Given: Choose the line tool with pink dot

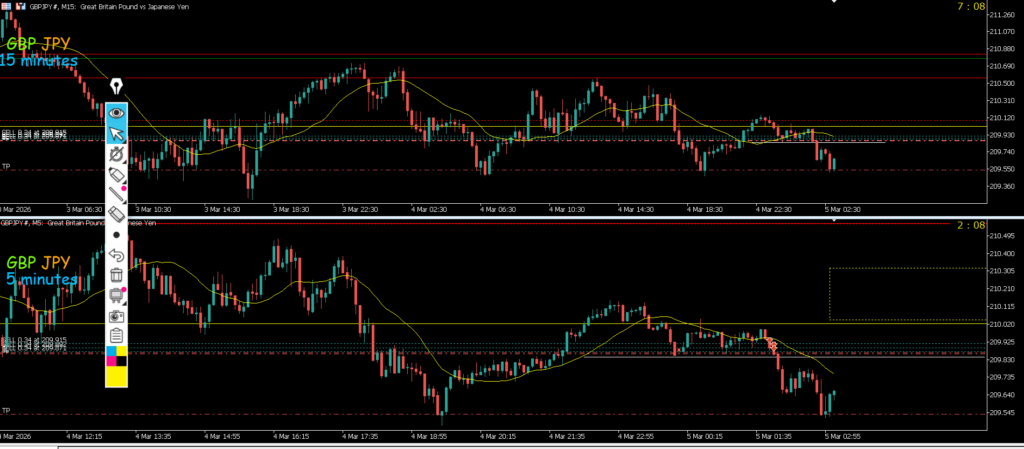Looking at the screenshot, I should (117, 194).
